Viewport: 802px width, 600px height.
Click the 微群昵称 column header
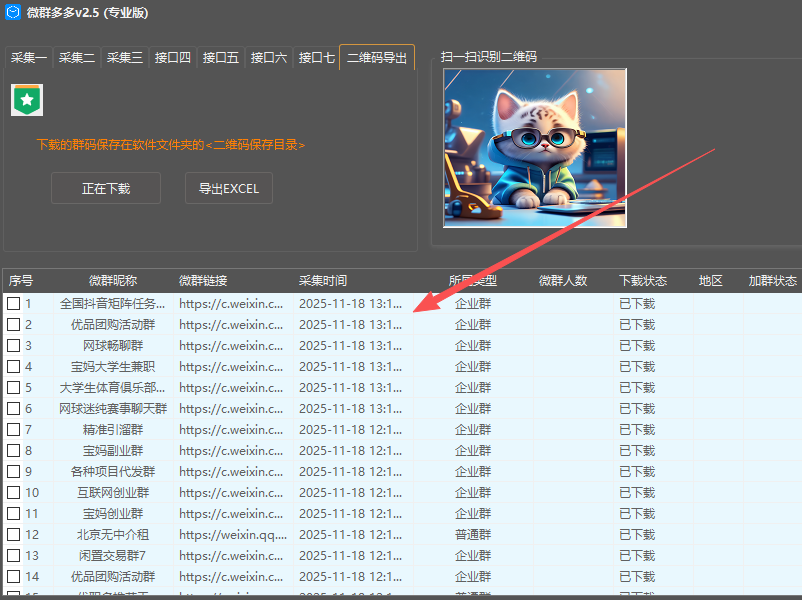[113, 281]
